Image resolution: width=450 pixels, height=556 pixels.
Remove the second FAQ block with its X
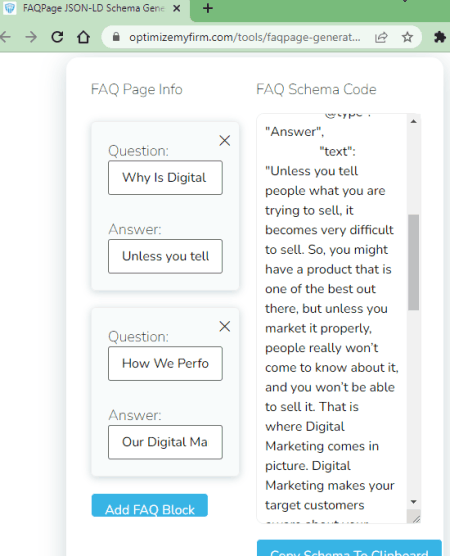pos(224,326)
